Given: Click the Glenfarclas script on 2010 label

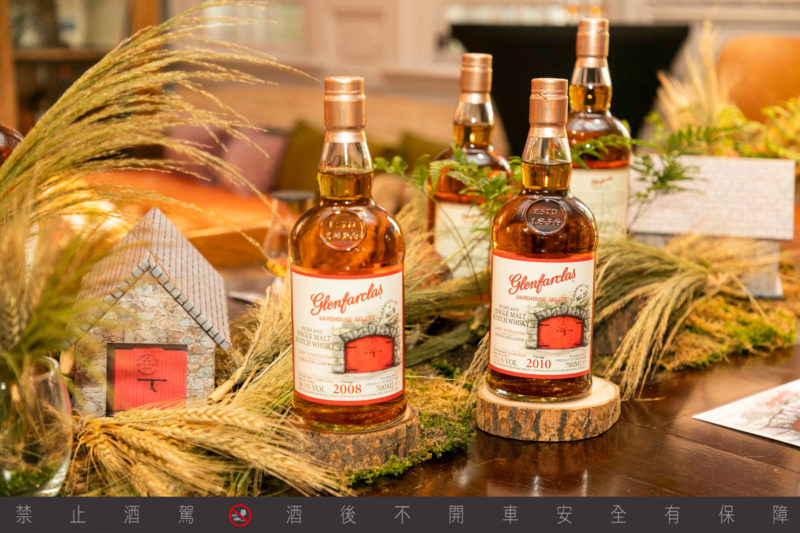Looking at the screenshot, I should [542, 281].
